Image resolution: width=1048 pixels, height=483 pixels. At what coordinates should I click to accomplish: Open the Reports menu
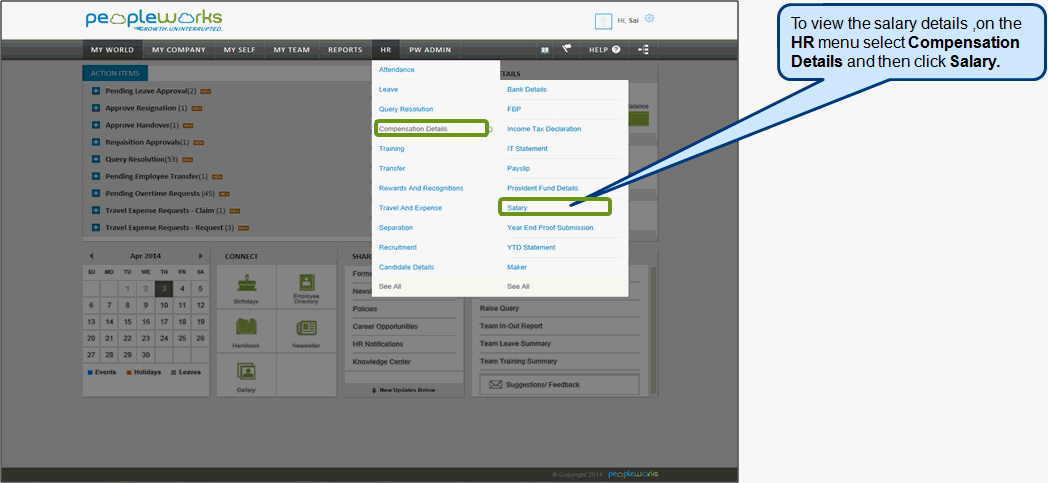point(345,49)
